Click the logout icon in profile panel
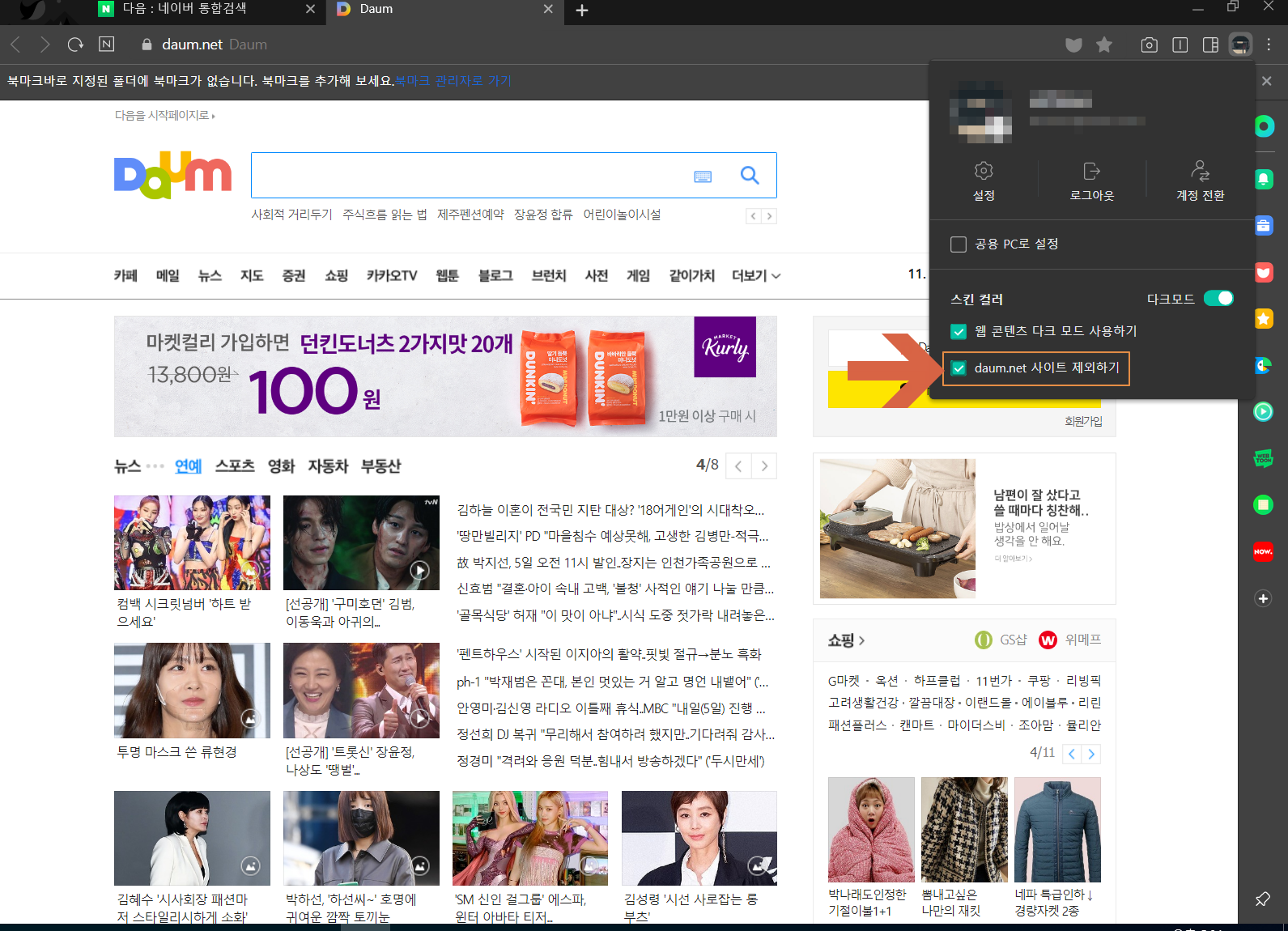The image size is (1288, 931). tap(1092, 171)
